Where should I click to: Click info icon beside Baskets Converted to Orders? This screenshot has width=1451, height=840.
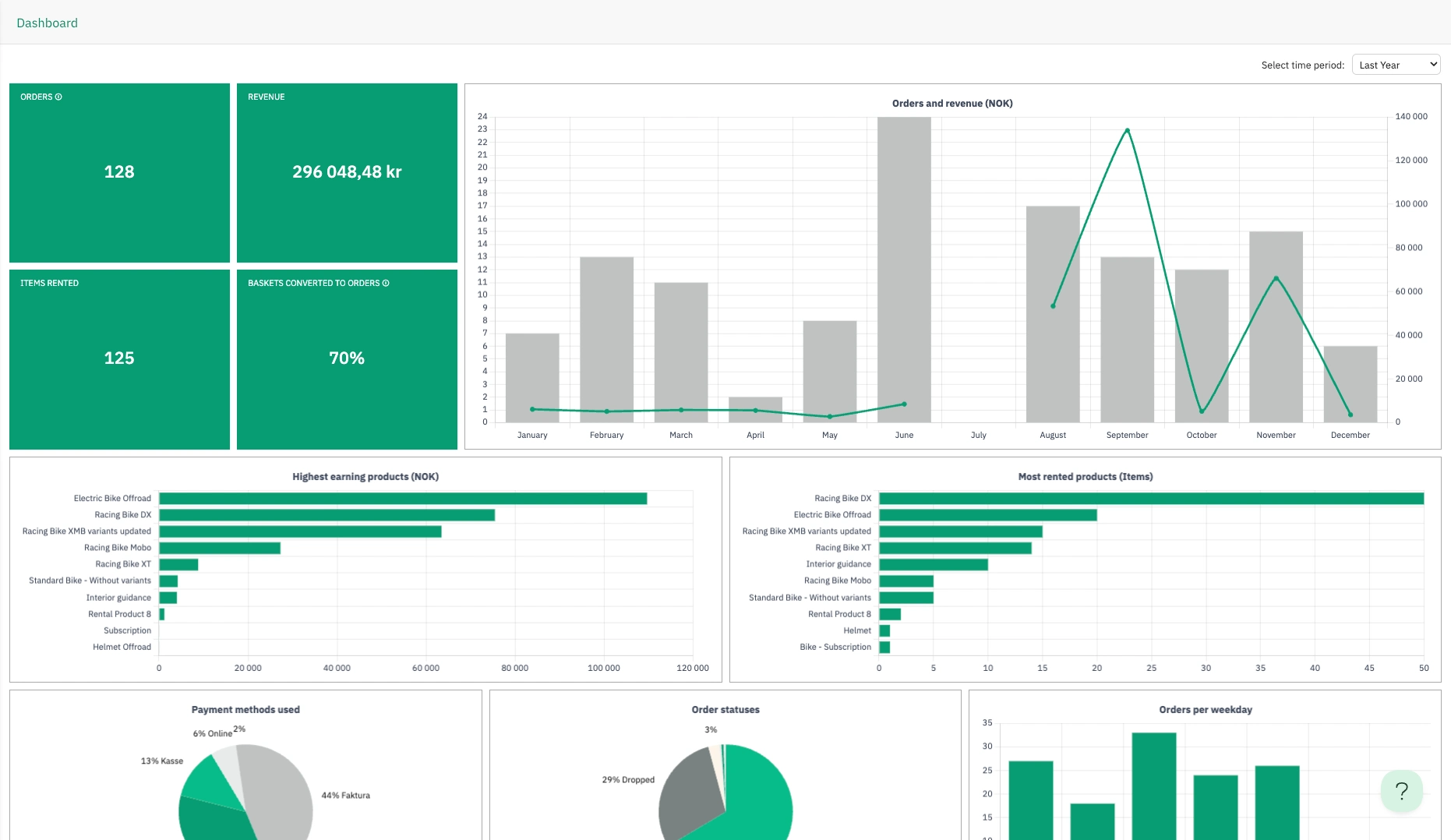pos(386,283)
